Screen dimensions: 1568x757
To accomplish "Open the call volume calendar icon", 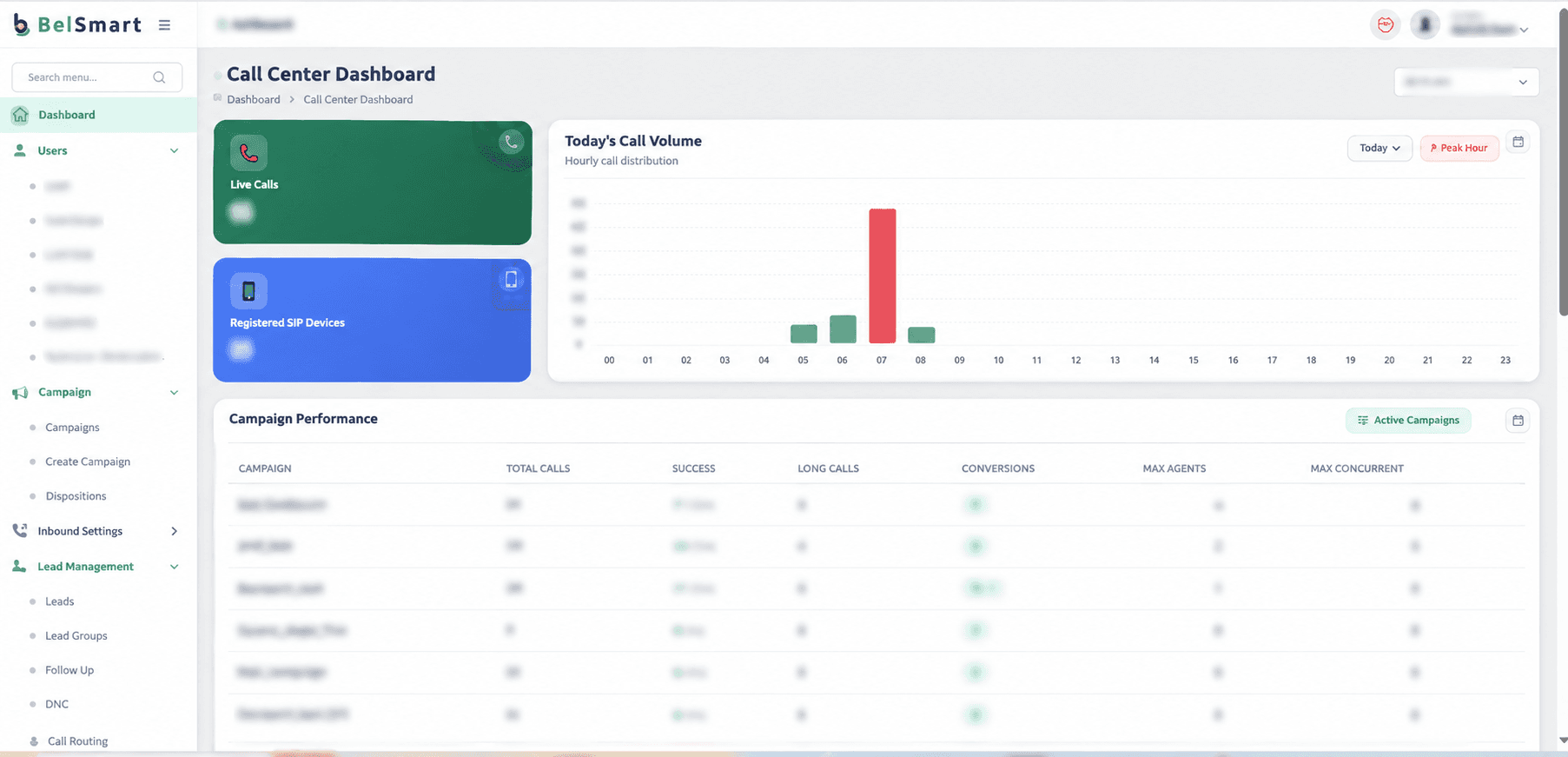I will 1518,142.
